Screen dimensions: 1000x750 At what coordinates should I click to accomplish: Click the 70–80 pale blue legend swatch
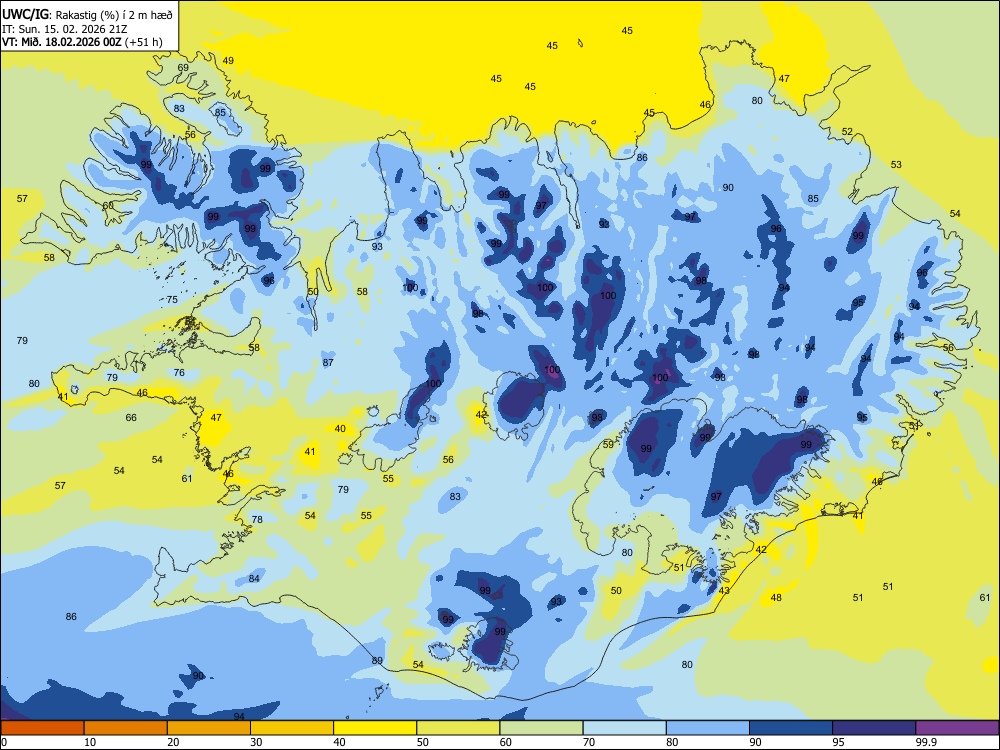[x=624, y=728]
